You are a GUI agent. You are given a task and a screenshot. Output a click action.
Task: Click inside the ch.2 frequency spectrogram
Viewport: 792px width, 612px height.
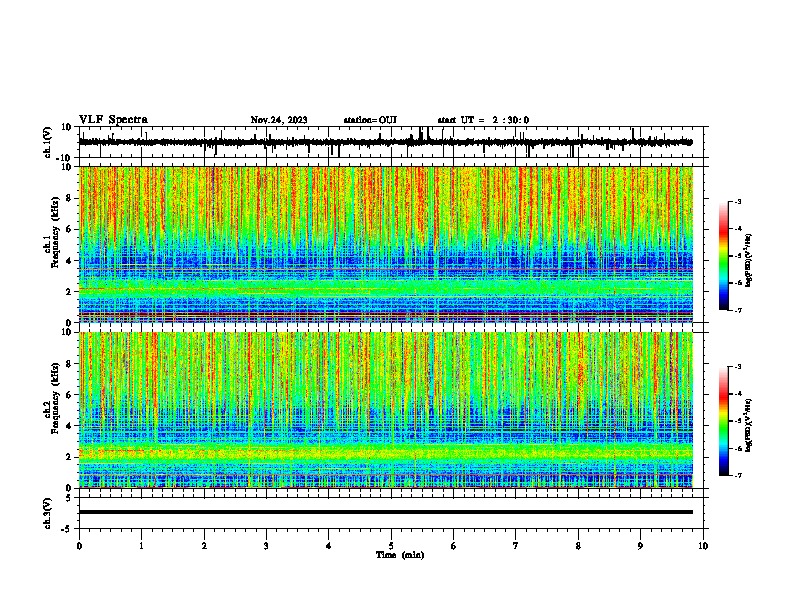(x=386, y=410)
